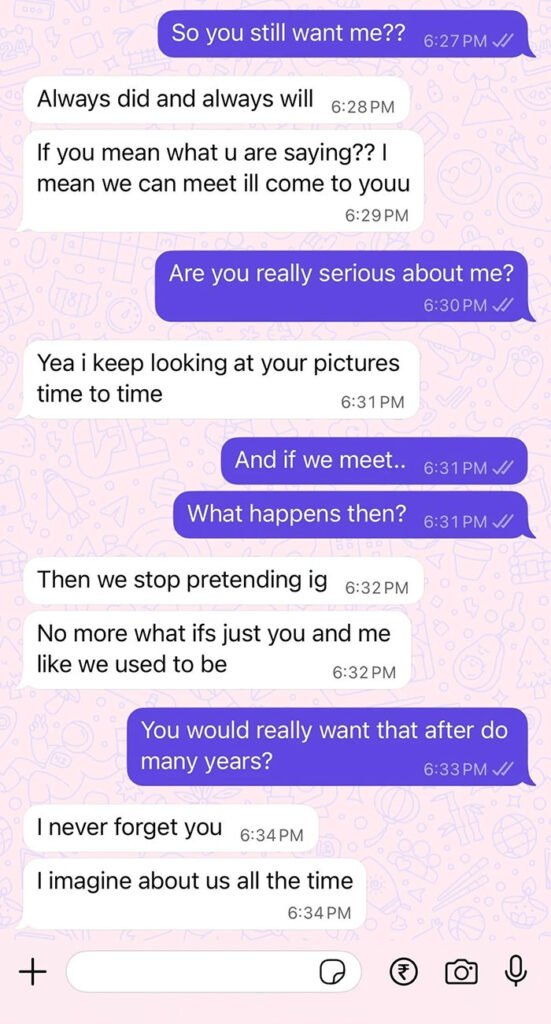Tap the "Always did and always will" message
The image size is (551, 1024).
[x=215, y=101]
